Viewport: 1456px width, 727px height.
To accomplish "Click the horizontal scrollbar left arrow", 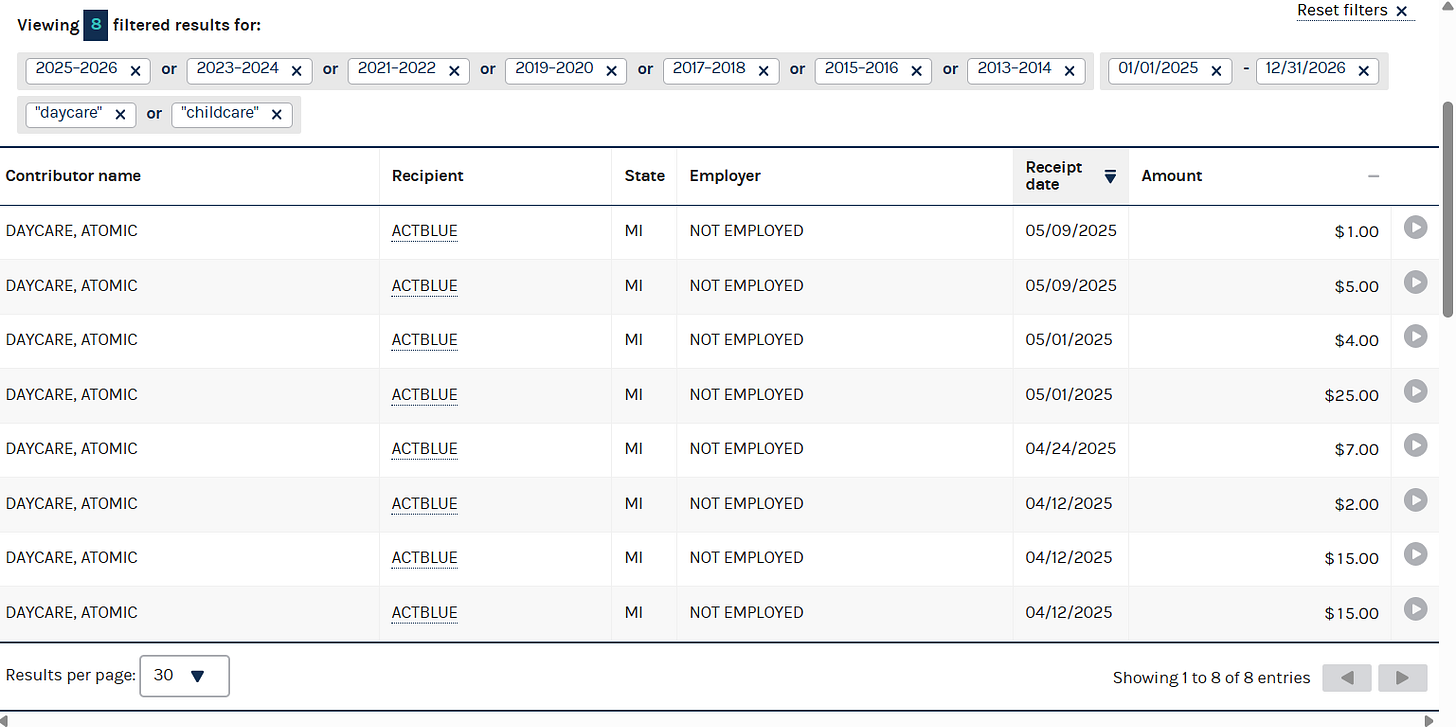I will pos(5,720).
